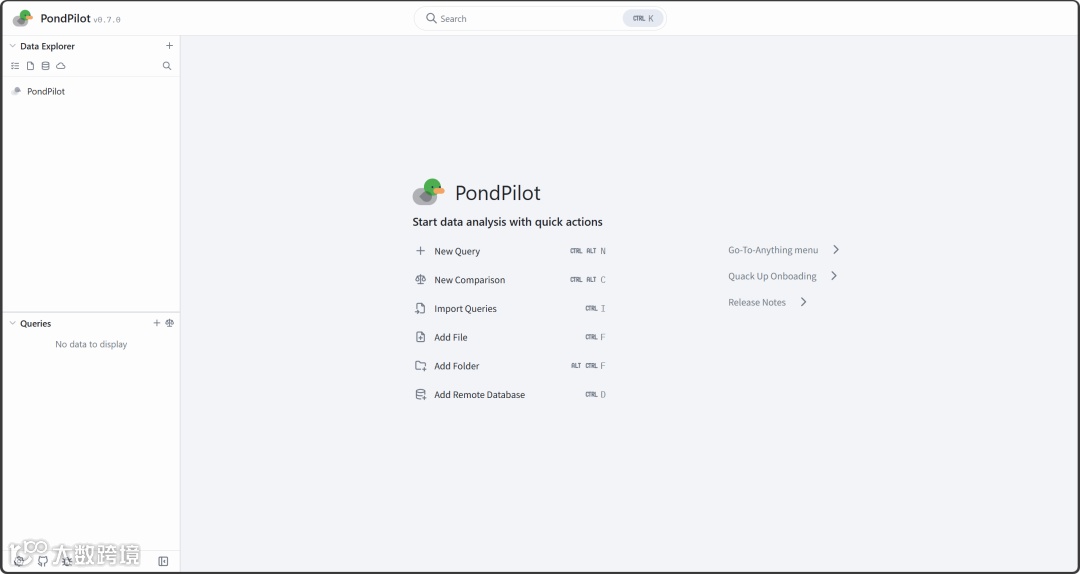1080x574 pixels.
Task: Report a bug via bug icon
Action: pos(67,561)
